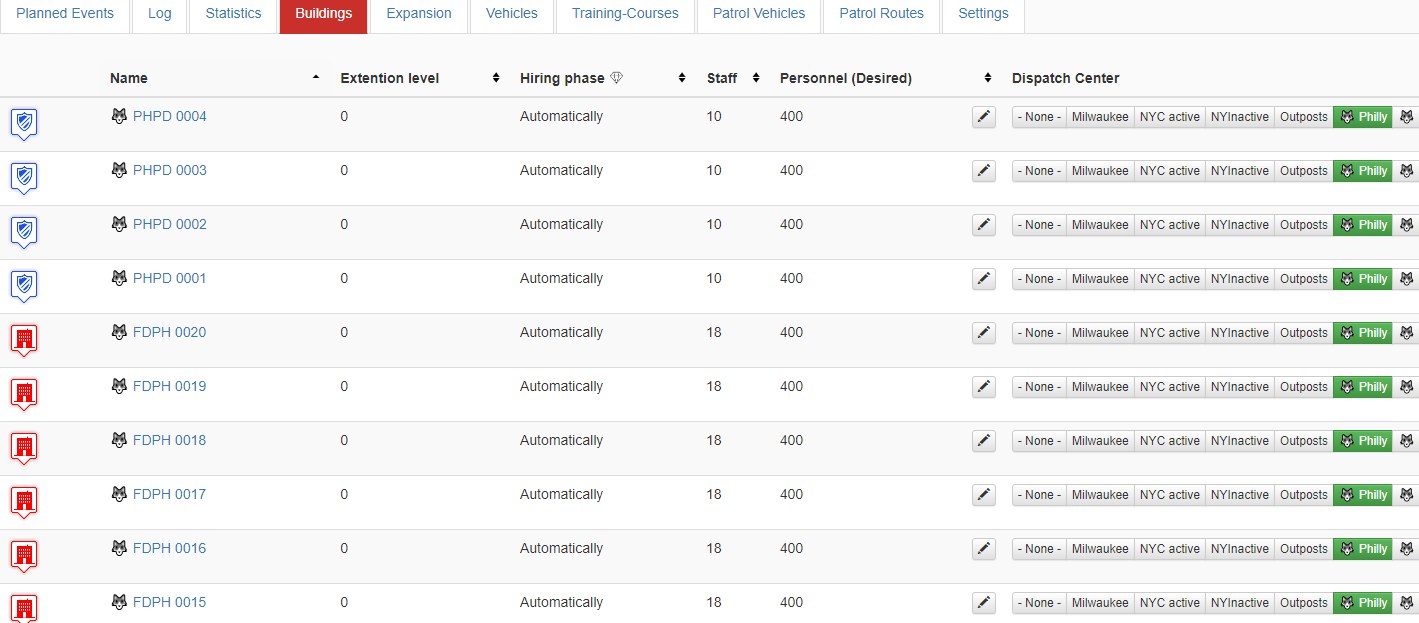The width and height of the screenshot is (1419, 623).
Task: Sort buildings by Name column
Action: (x=215, y=78)
